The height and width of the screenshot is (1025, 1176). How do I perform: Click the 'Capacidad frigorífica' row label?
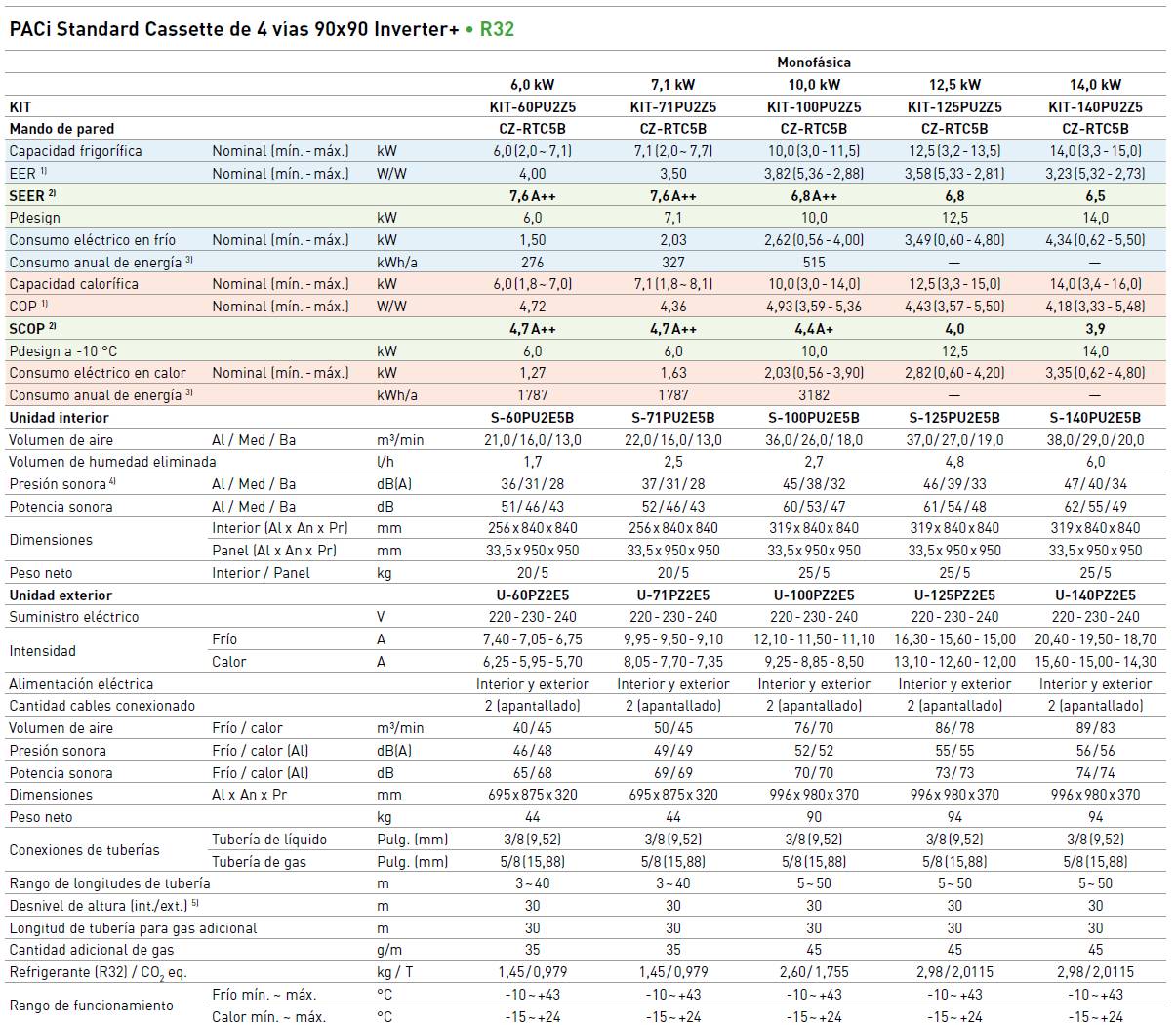pos(75,151)
